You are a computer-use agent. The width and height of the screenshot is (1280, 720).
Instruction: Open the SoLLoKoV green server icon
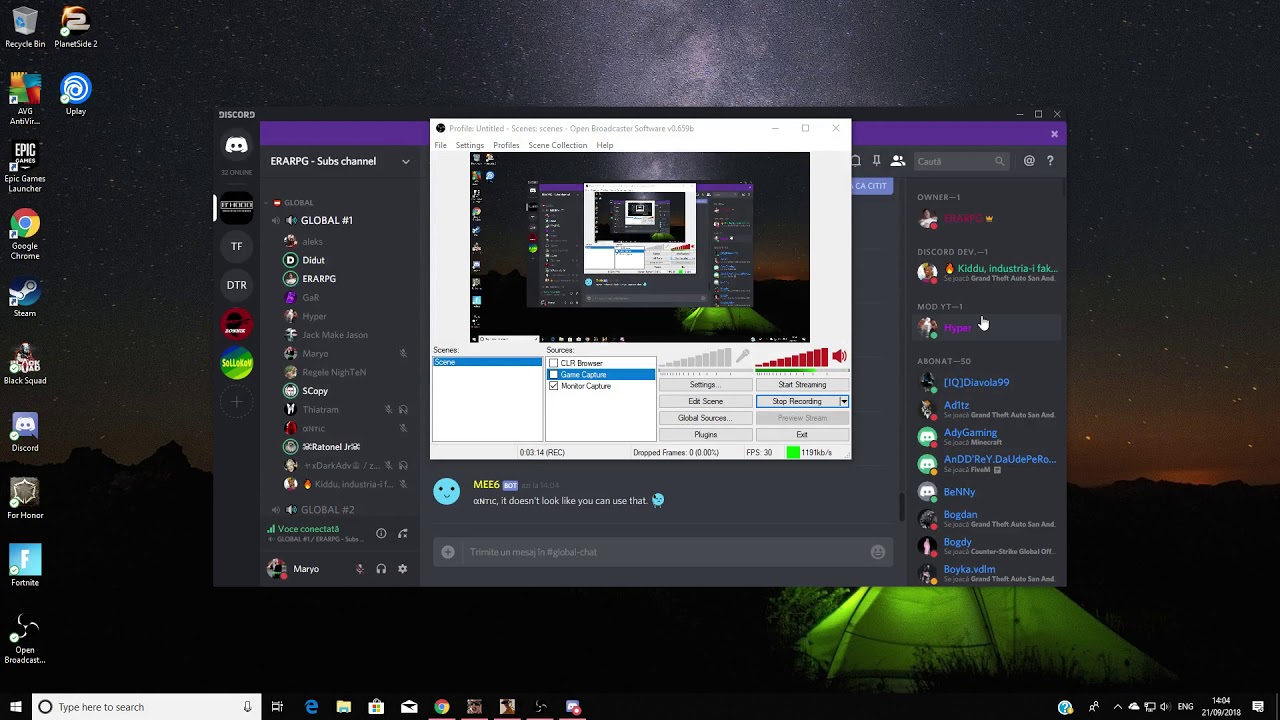pos(236,363)
